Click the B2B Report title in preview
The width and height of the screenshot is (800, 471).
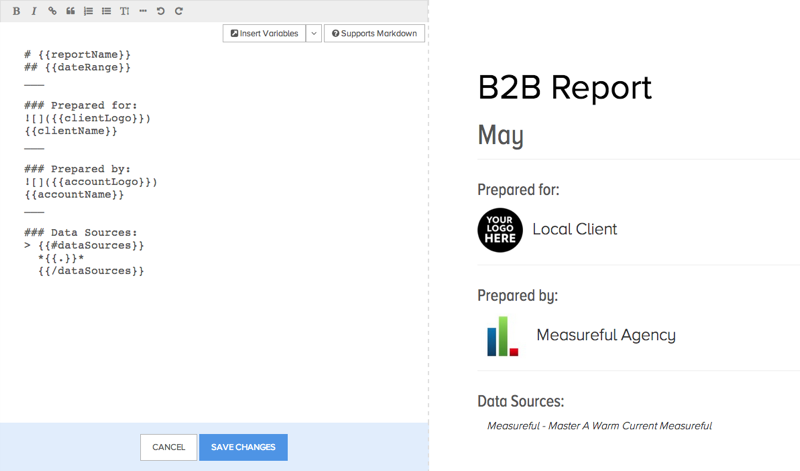tap(565, 88)
